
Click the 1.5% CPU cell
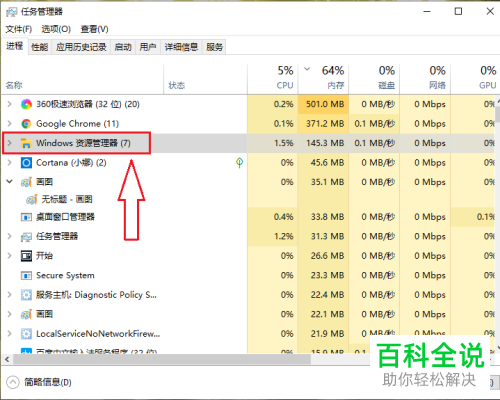(x=273, y=143)
